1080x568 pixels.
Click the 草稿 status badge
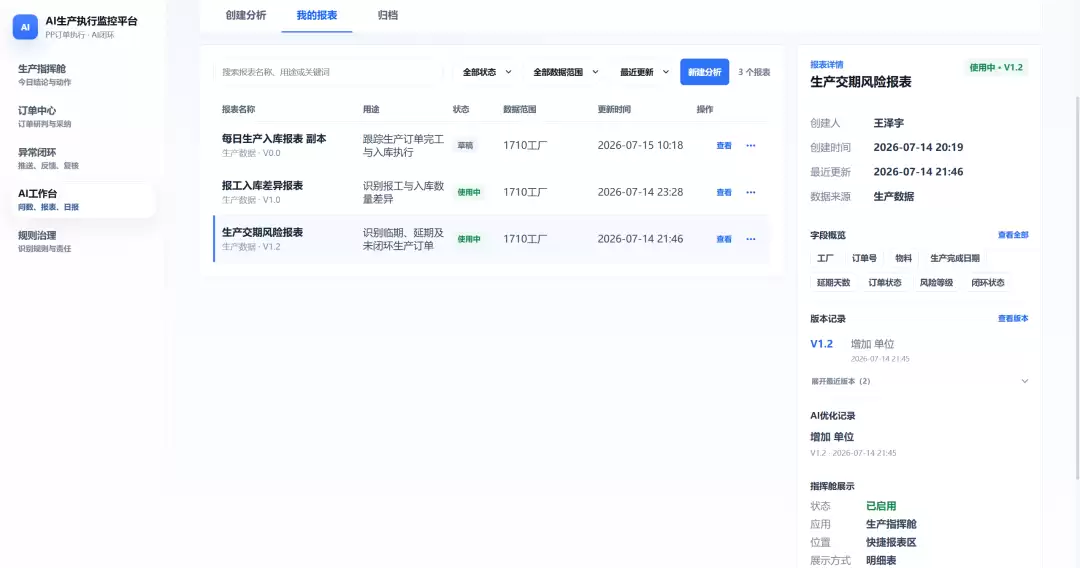pos(465,145)
